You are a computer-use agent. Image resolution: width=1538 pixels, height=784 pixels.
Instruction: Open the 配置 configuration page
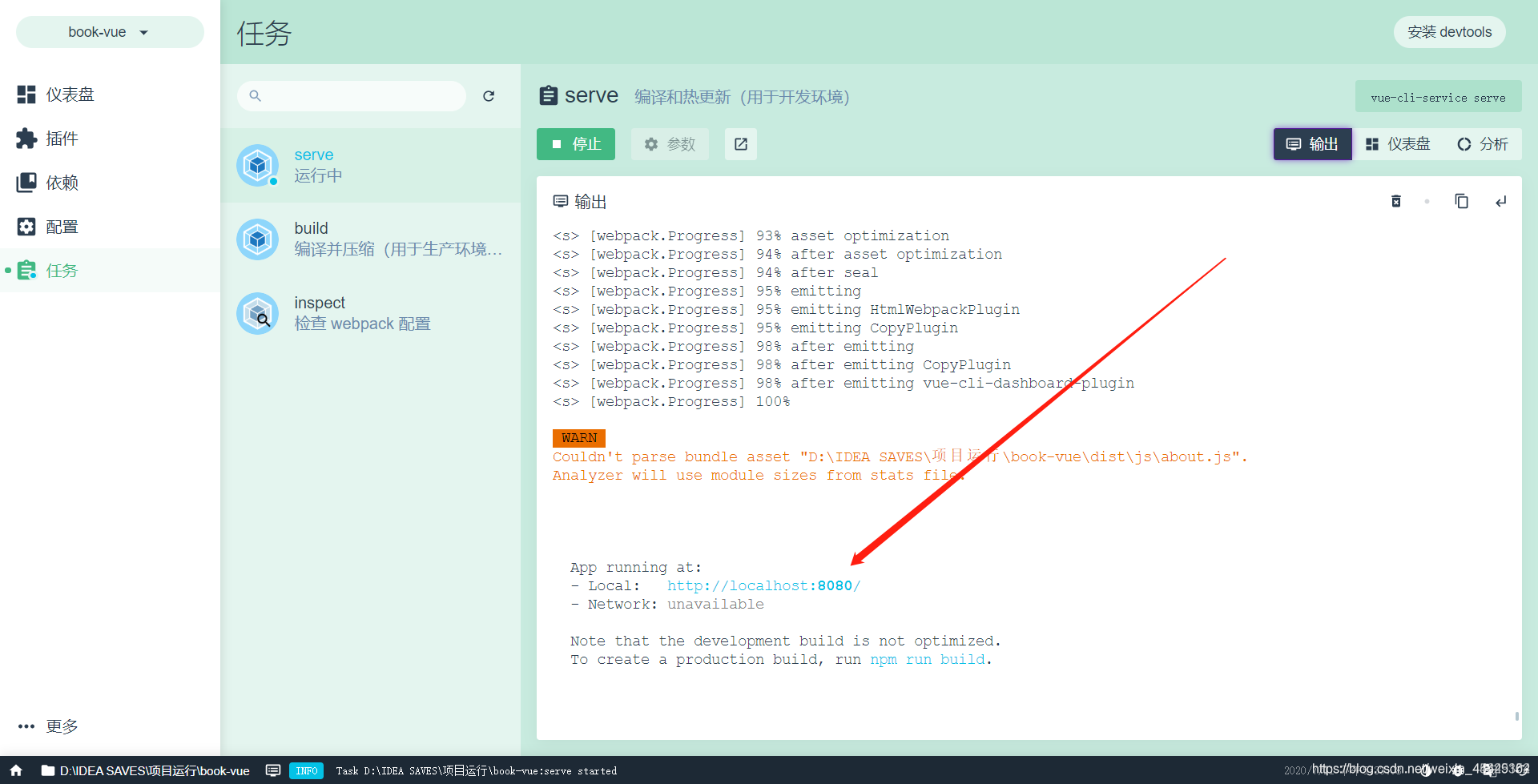pos(110,227)
